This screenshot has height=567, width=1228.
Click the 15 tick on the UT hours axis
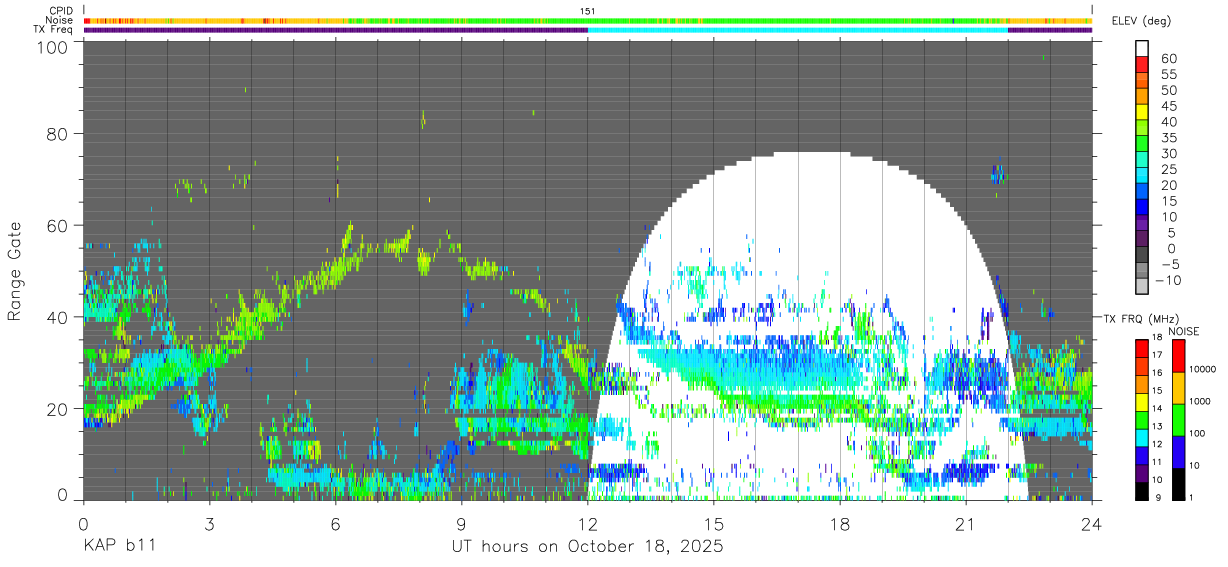click(714, 524)
